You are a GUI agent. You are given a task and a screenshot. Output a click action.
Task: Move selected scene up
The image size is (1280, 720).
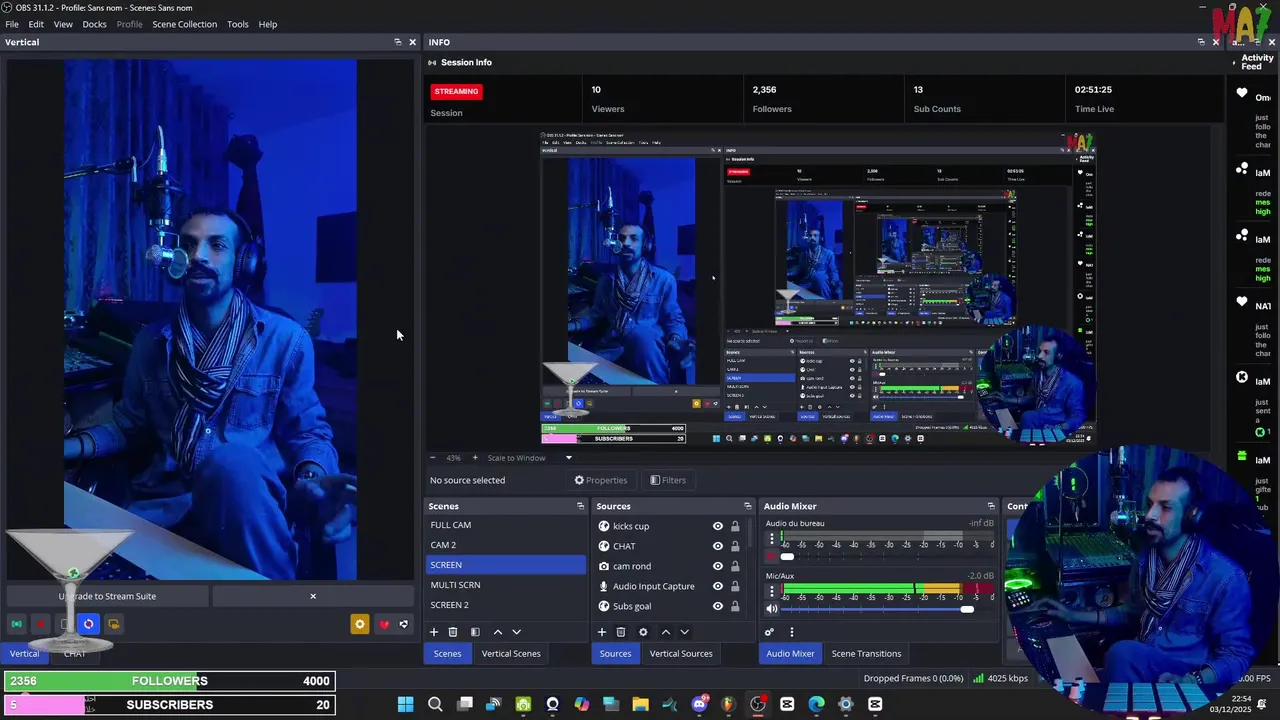[x=498, y=632]
